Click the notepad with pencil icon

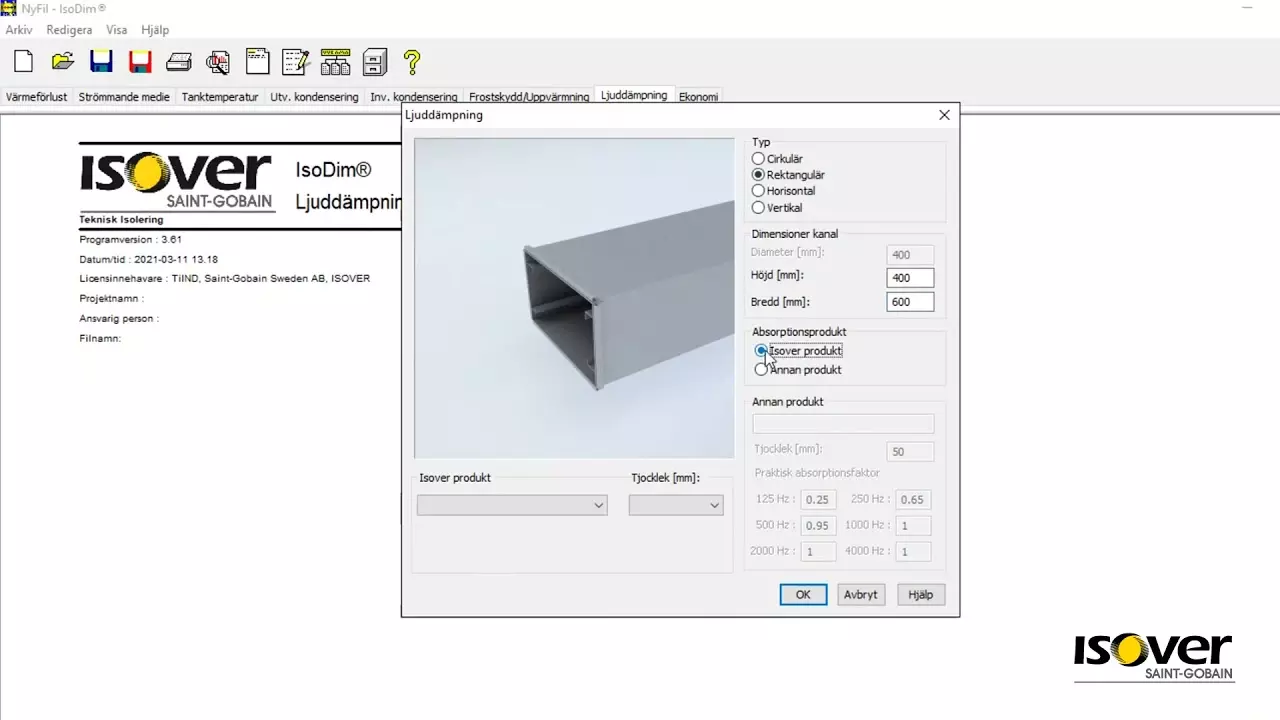point(296,61)
